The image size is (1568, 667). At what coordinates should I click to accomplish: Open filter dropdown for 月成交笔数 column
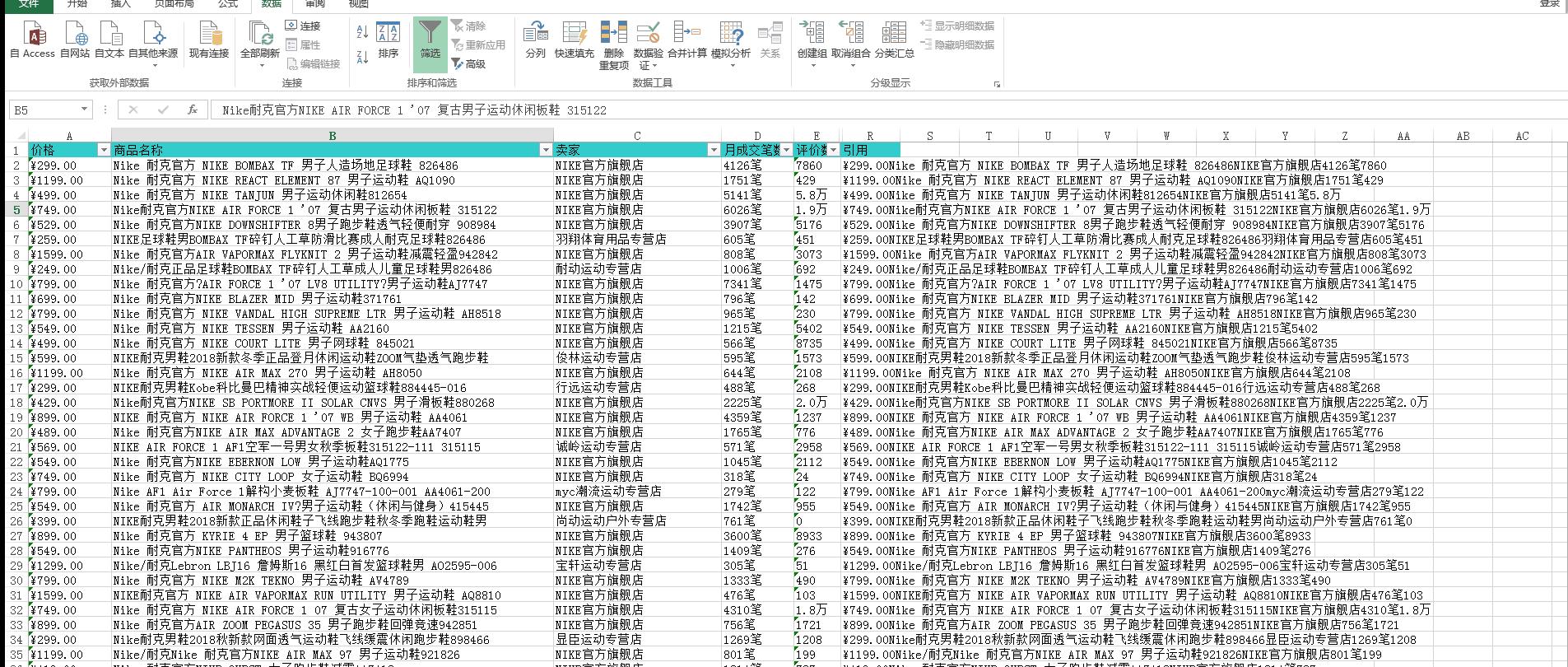tap(785, 150)
